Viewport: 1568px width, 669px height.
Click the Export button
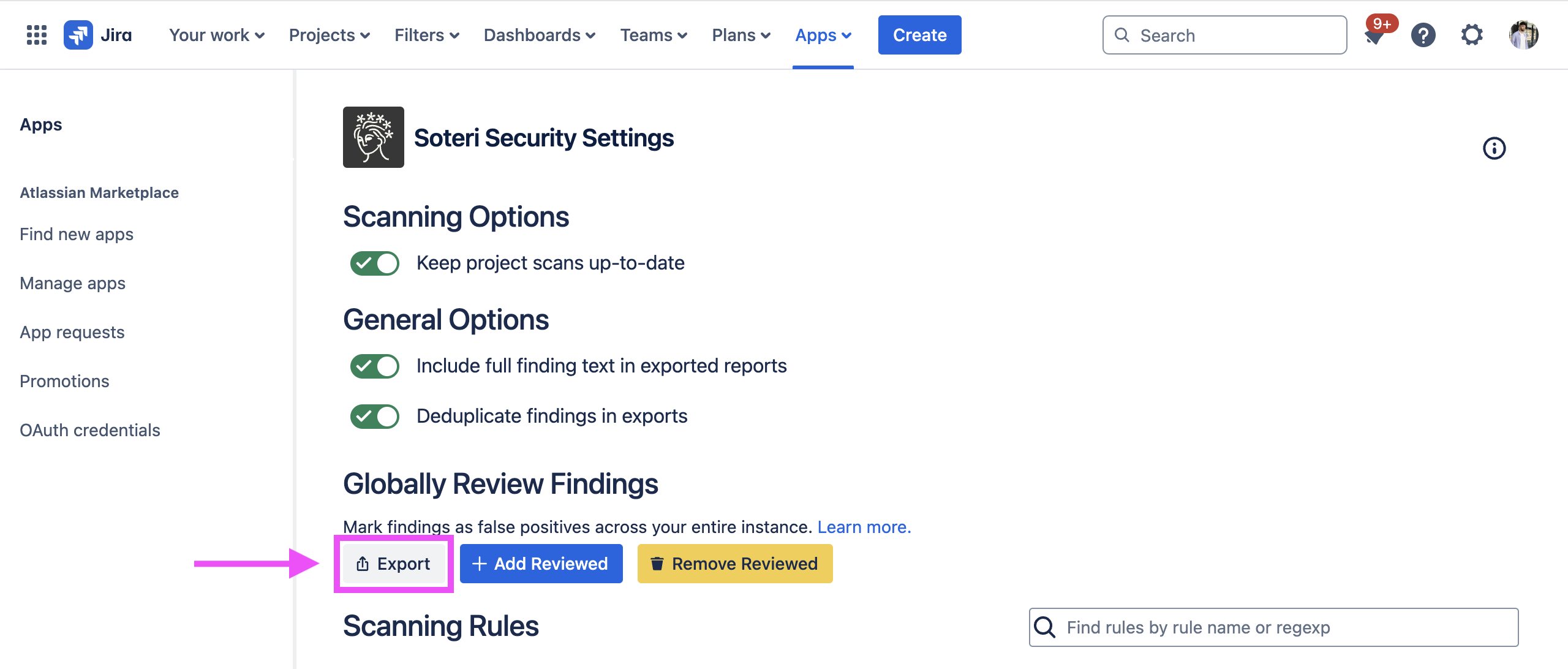(394, 564)
